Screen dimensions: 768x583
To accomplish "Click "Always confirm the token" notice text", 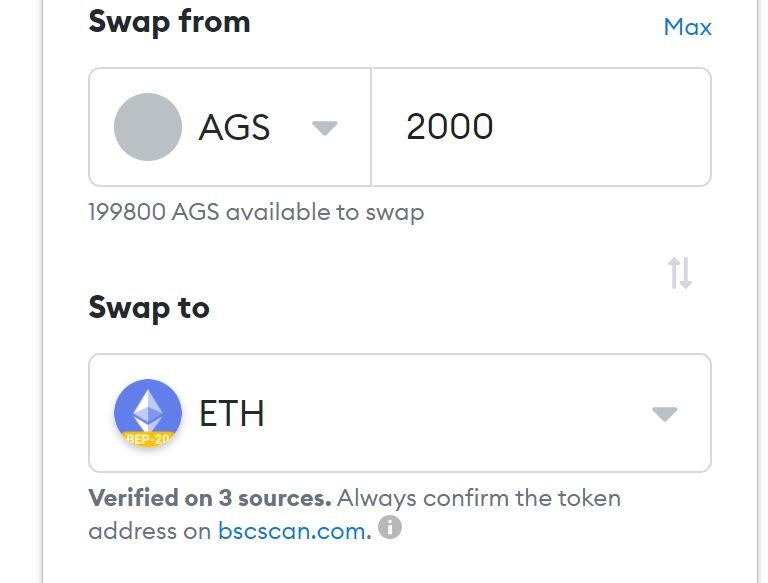I will tap(479, 498).
